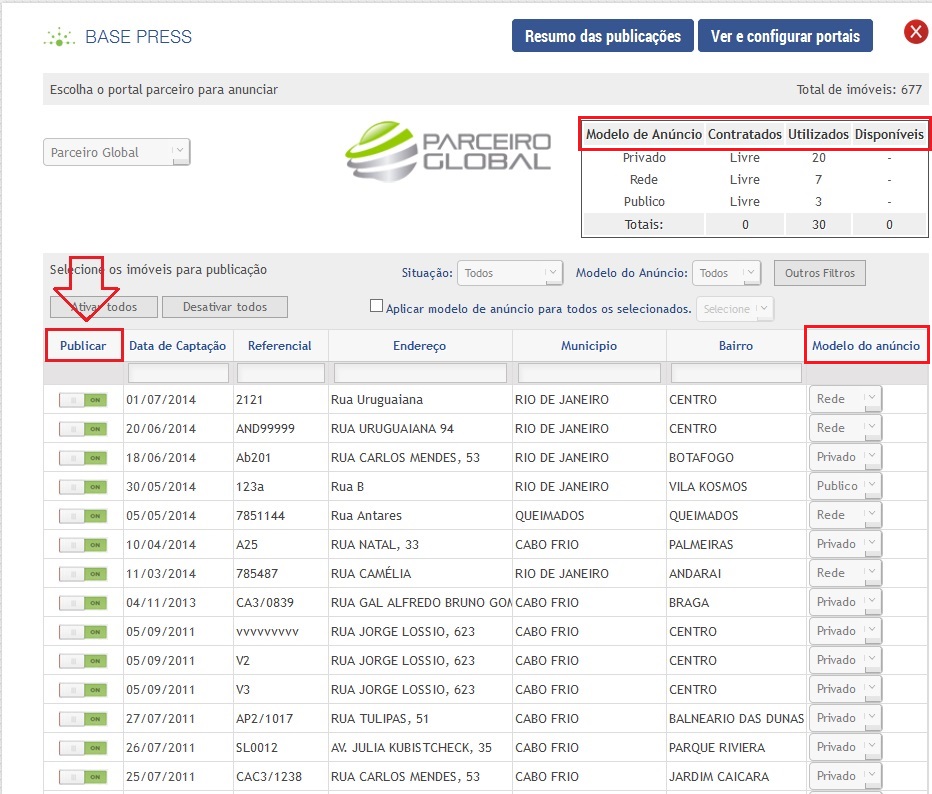Change ad model for Rua B row
932x794 pixels.
coord(845,486)
